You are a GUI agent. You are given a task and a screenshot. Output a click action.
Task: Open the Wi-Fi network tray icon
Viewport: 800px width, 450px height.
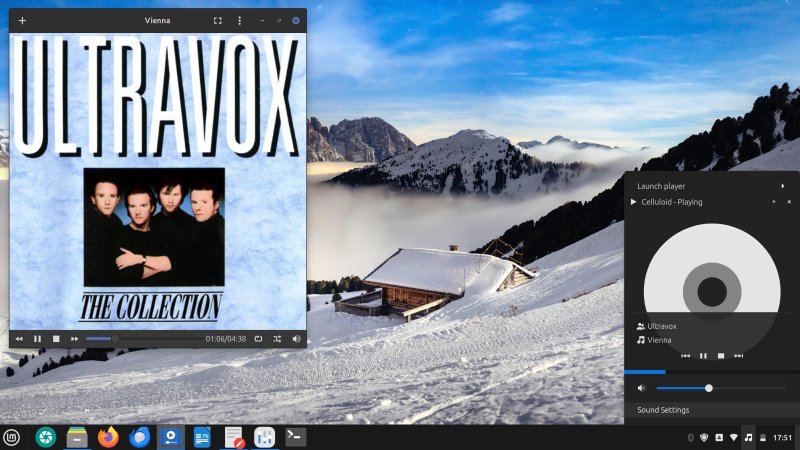click(x=734, y=437)
